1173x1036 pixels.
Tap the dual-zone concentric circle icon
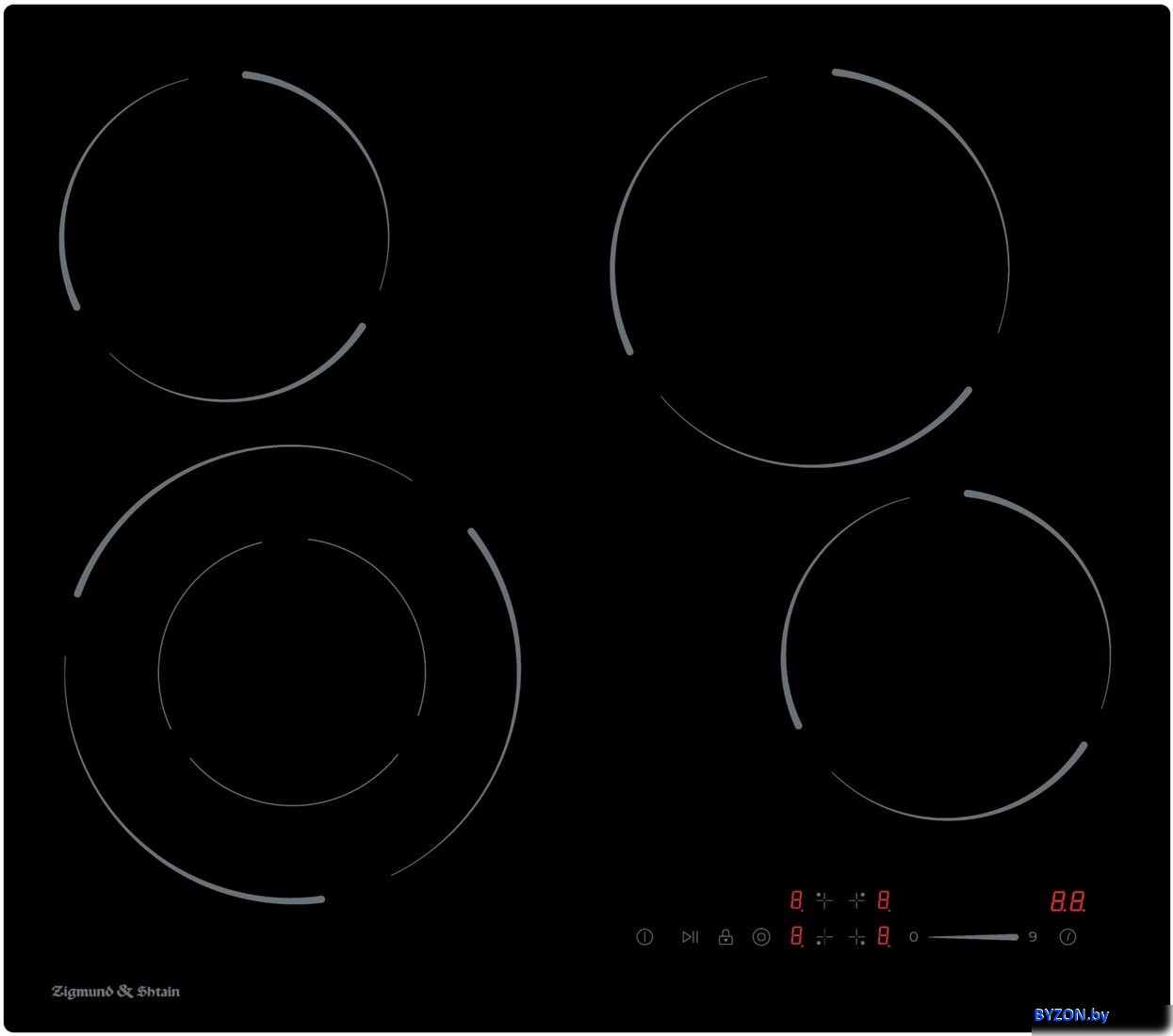pos(761,937)
